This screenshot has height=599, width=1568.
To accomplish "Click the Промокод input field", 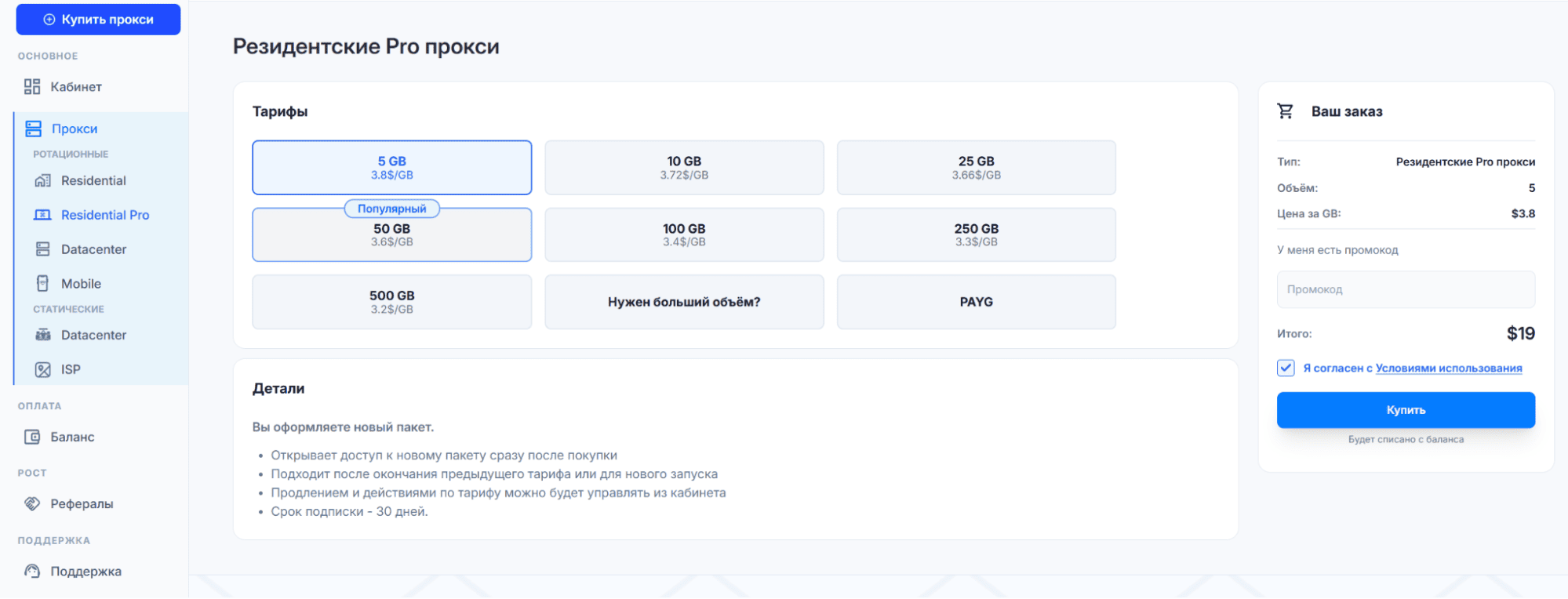I will [1406, 289].
